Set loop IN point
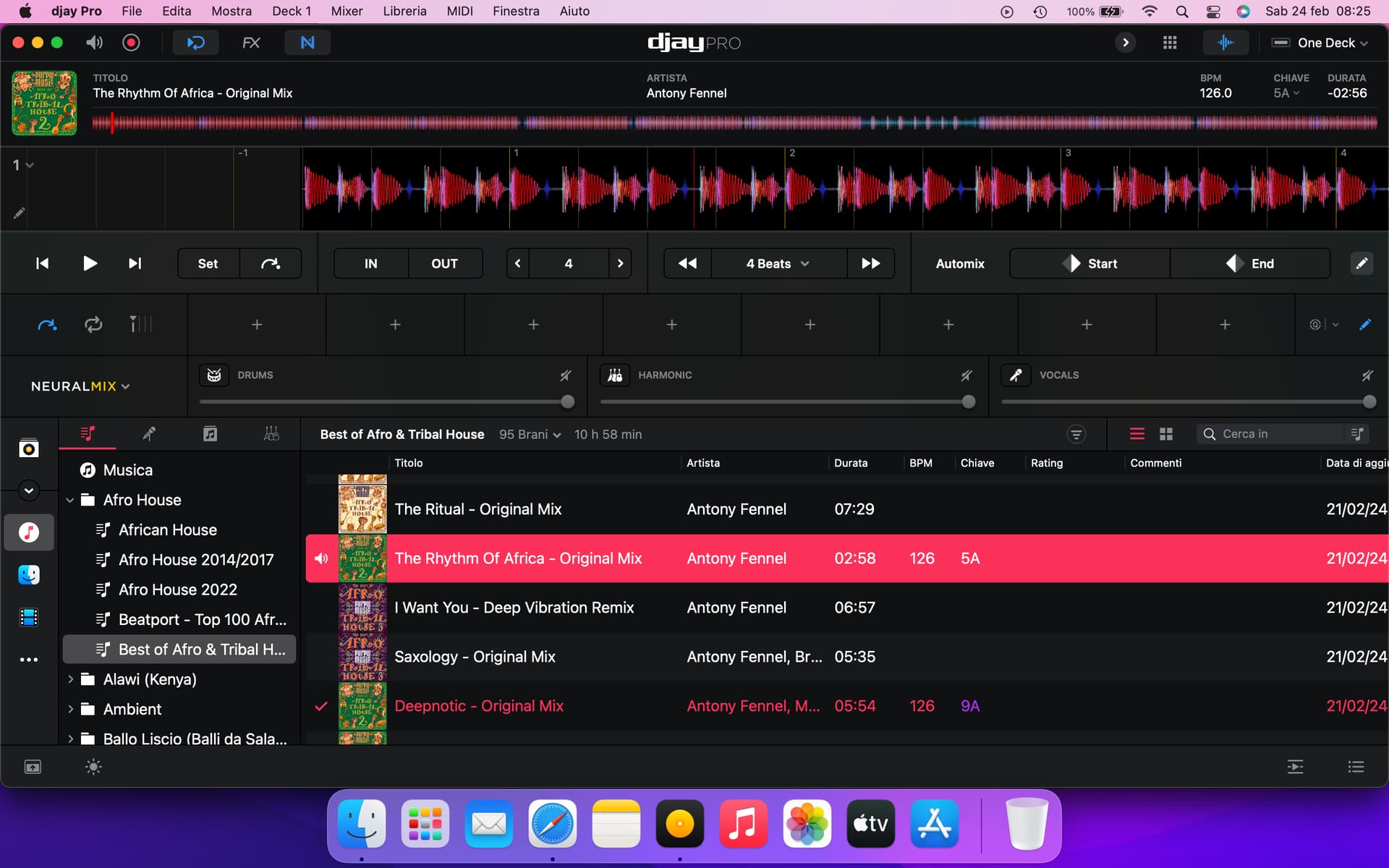Screen dimensions: 1389x868 pos(371,263)
